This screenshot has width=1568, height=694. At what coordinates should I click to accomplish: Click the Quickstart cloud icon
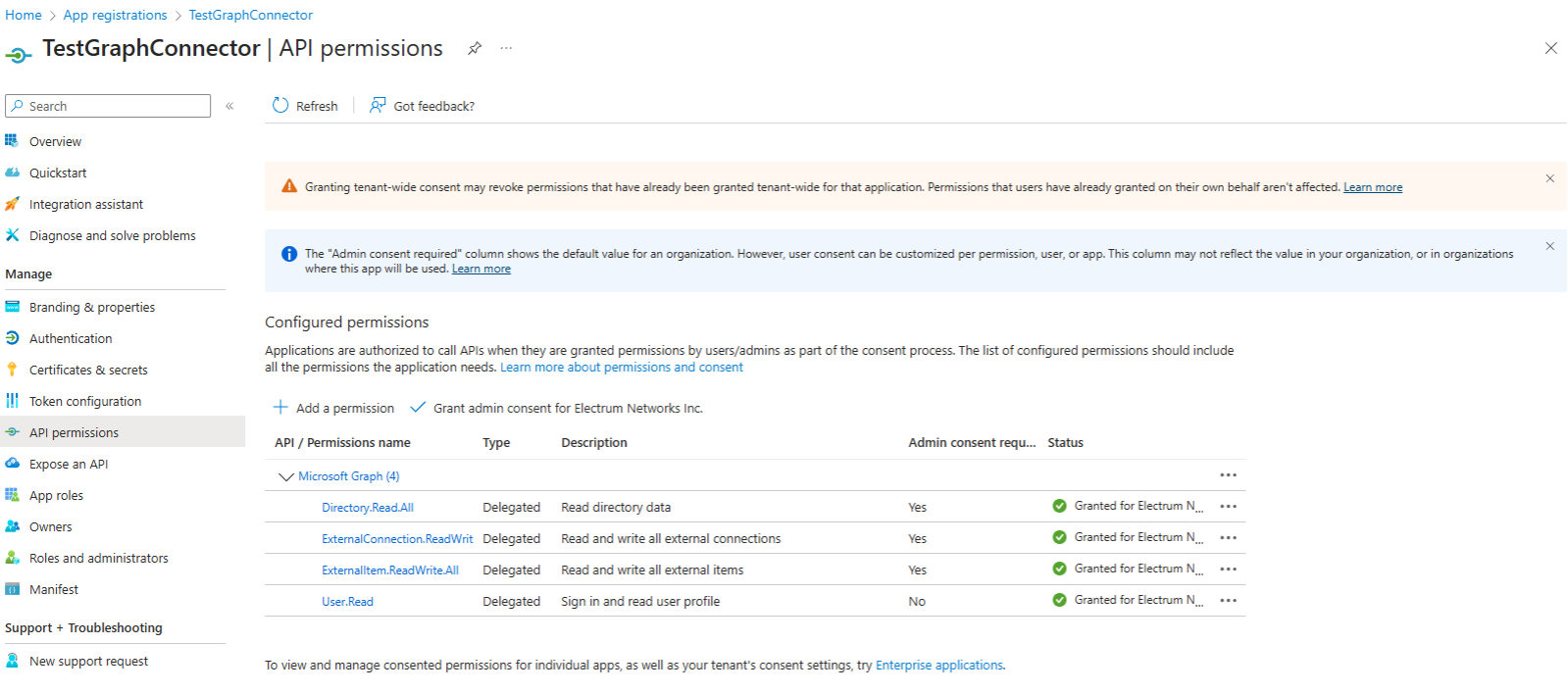click(x=12, y=172)
